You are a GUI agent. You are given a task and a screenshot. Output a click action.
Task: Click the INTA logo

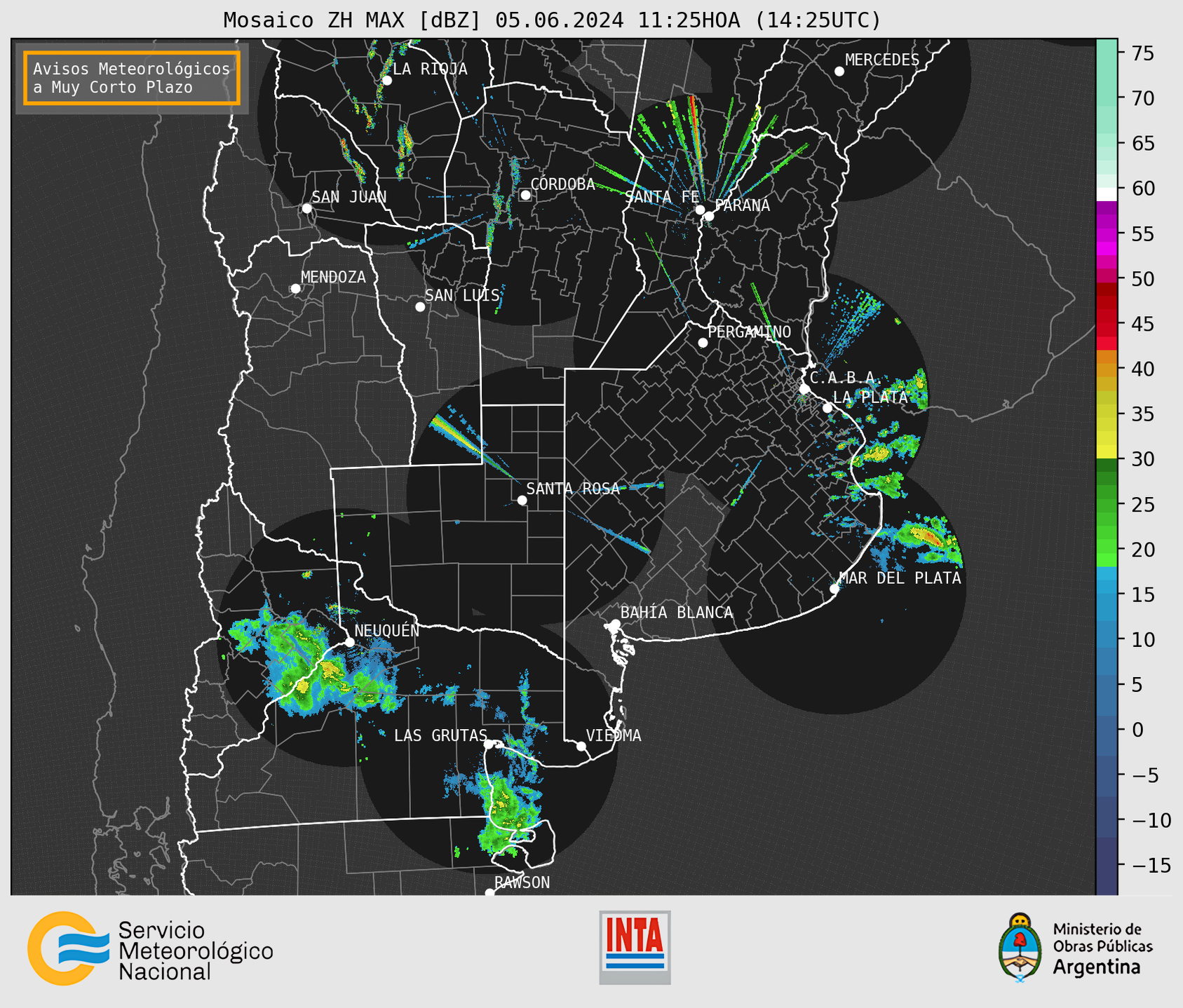[635, 947]
